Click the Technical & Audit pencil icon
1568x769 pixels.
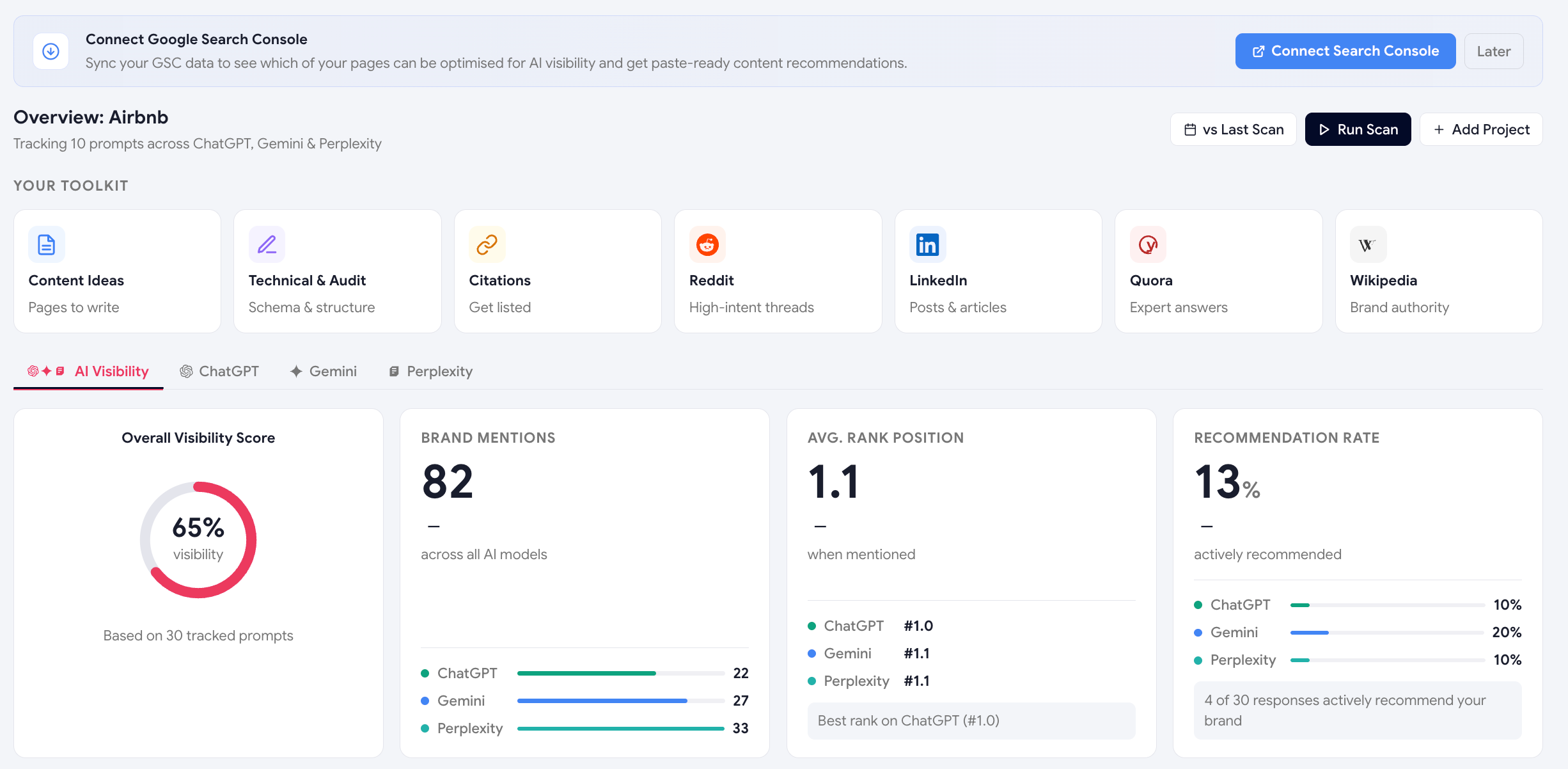pyautogui.click(x=267, y=244)
